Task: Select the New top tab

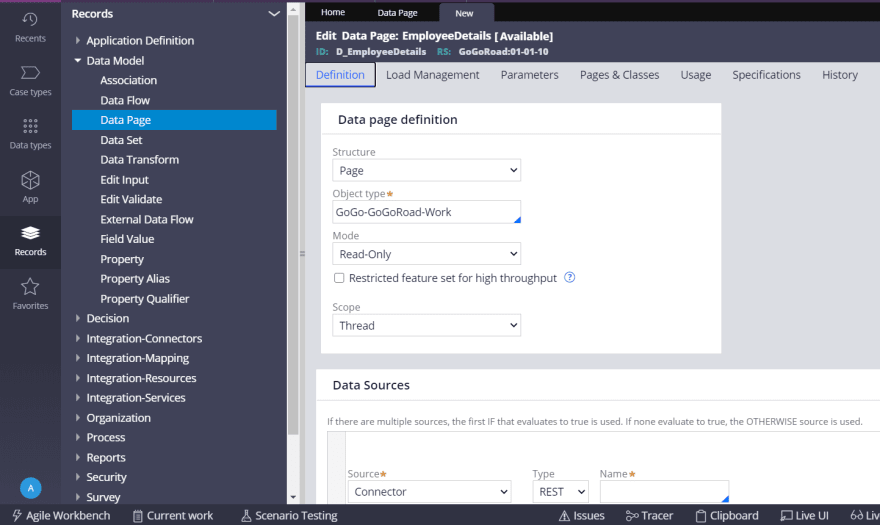Action: coord(464,13)
